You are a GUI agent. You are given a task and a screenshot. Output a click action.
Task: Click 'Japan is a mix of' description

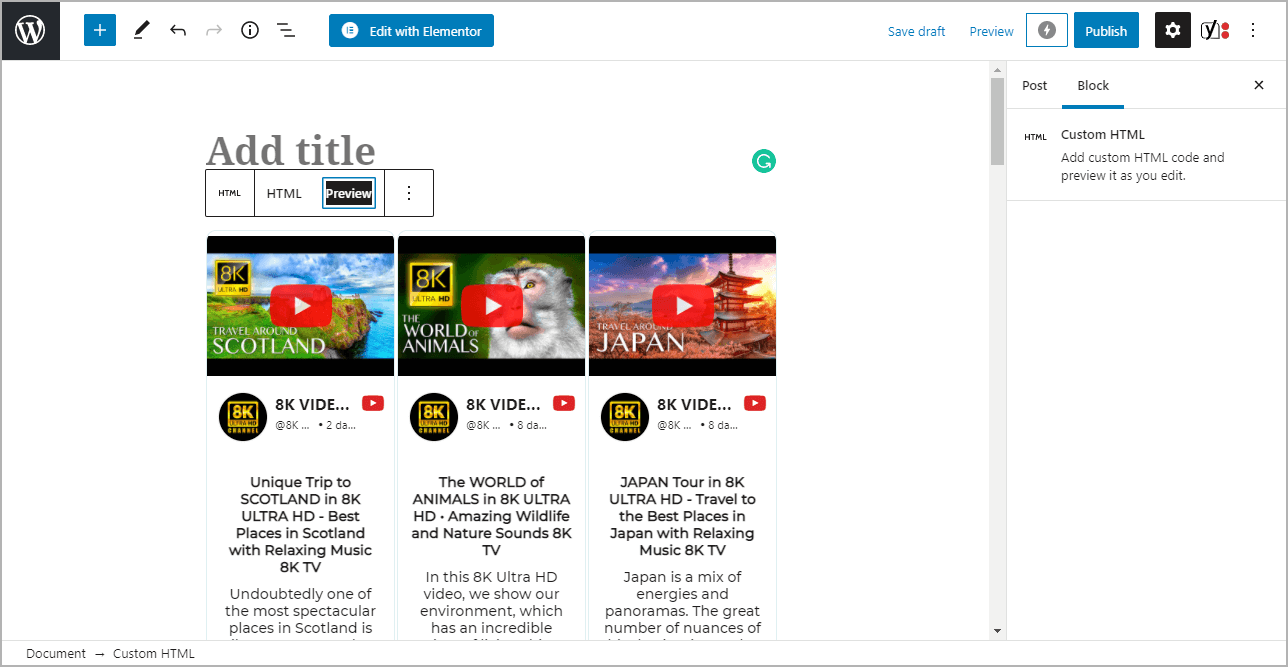(x=682, y=602)
